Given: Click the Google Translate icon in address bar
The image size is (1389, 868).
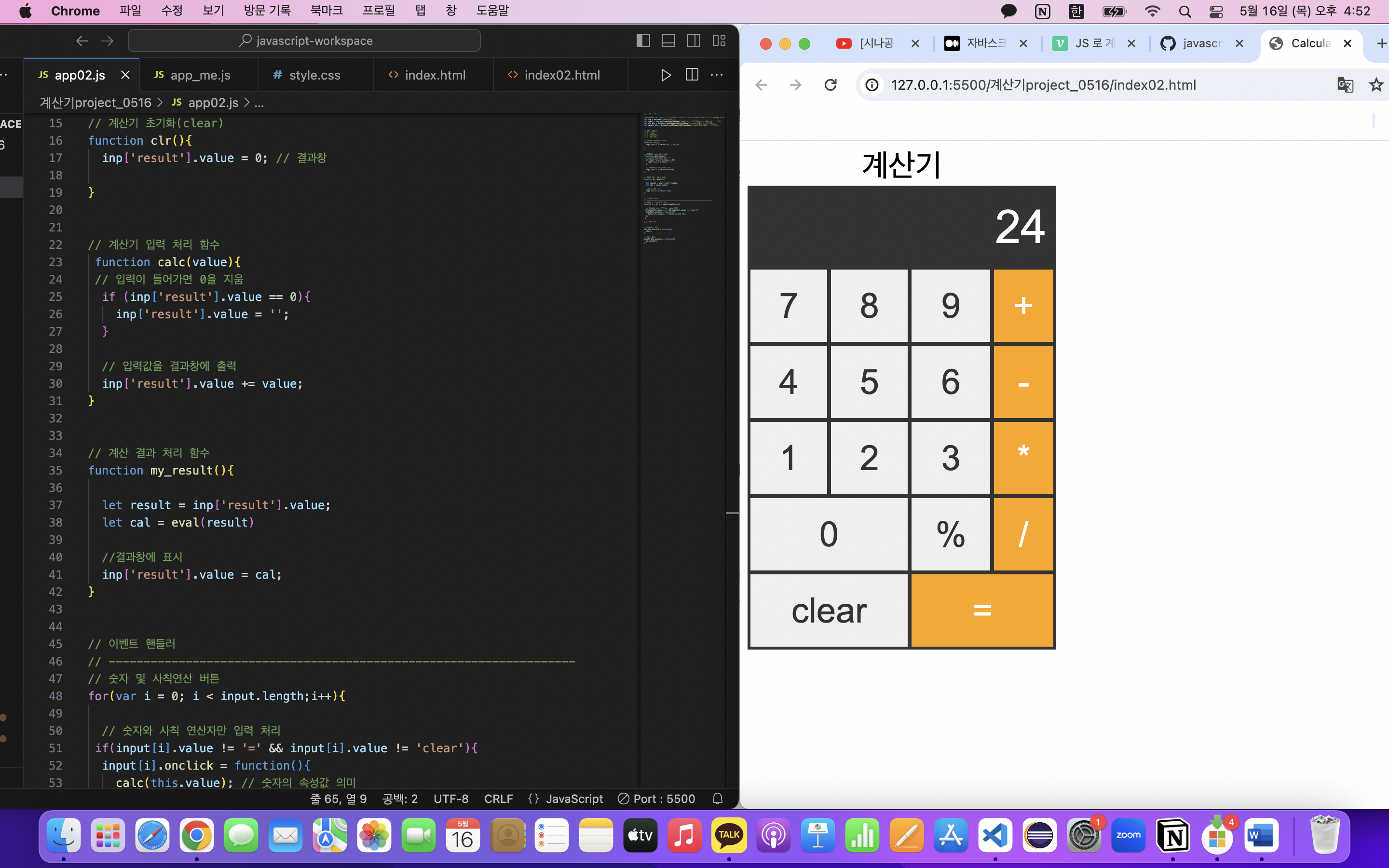Looking at the screenshot, I should (x=1345, y=85).
